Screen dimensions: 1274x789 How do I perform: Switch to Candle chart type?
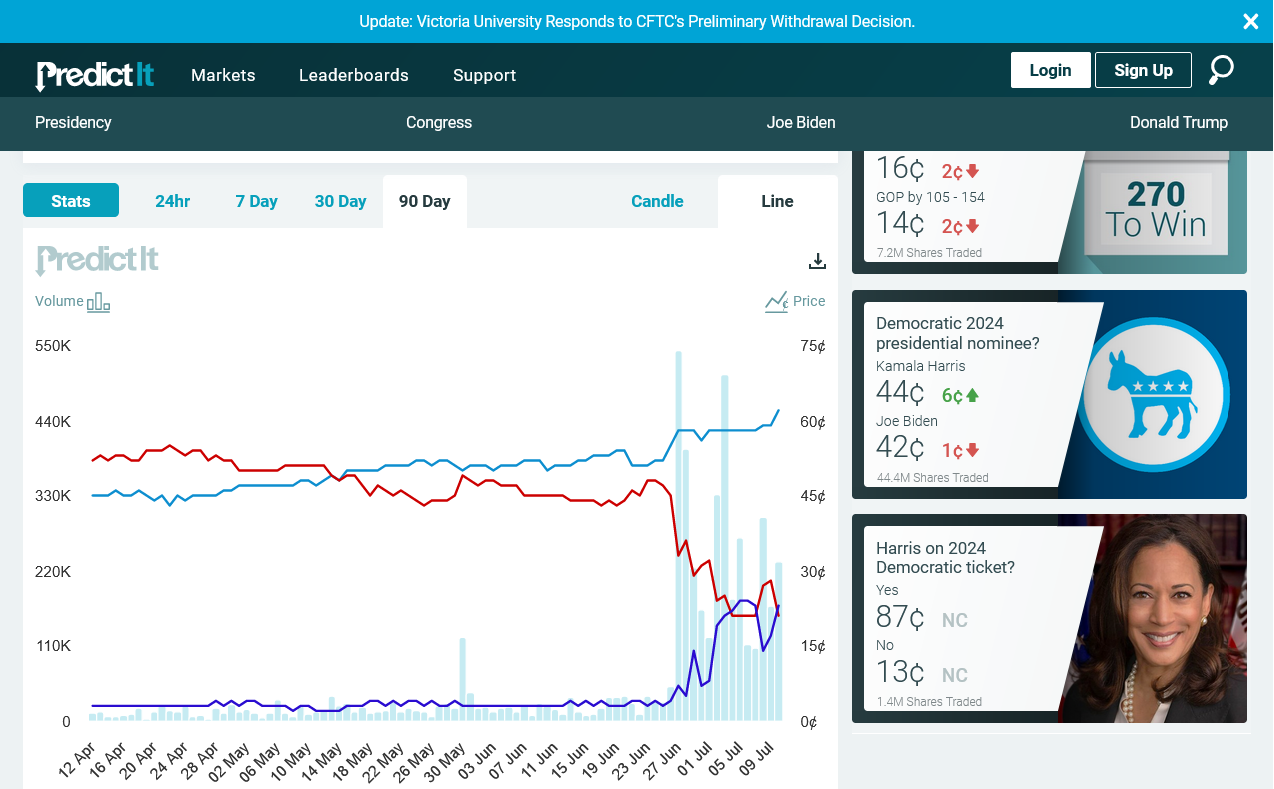click(x=657, y=201)
